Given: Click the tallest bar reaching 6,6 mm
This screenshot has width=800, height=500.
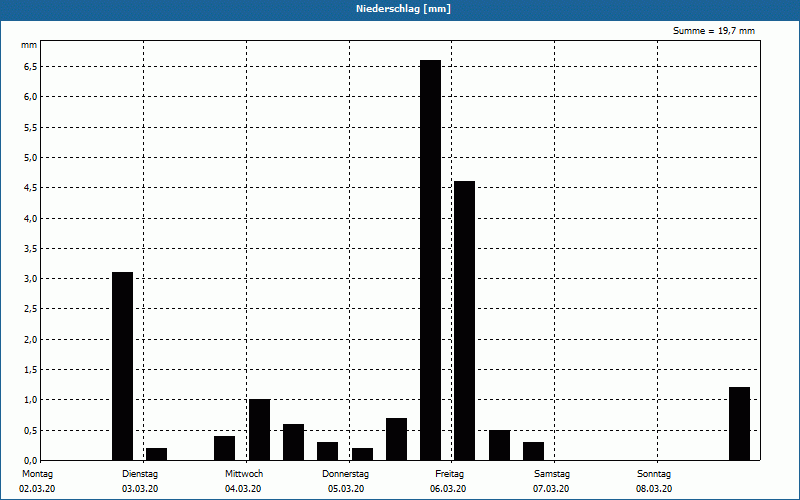Looking at the screenshot, I should click(x=431, y=260).
